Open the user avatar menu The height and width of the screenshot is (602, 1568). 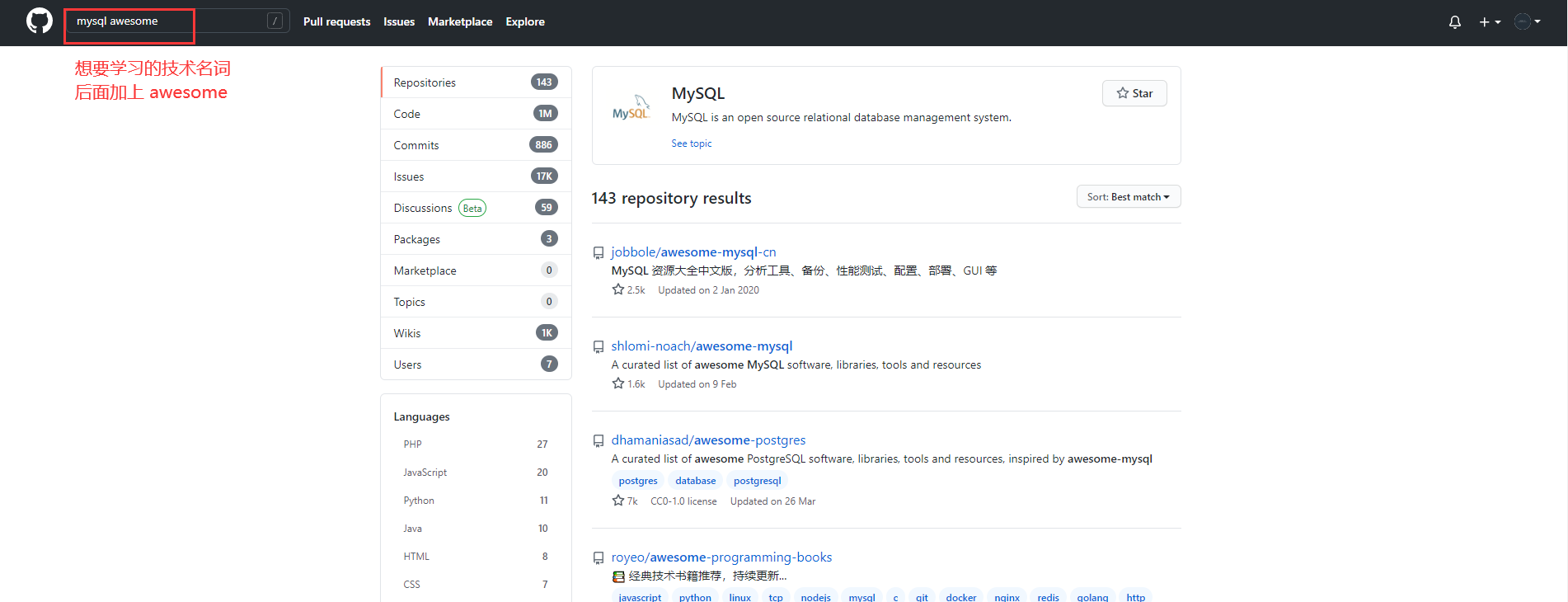point(1528,22)
